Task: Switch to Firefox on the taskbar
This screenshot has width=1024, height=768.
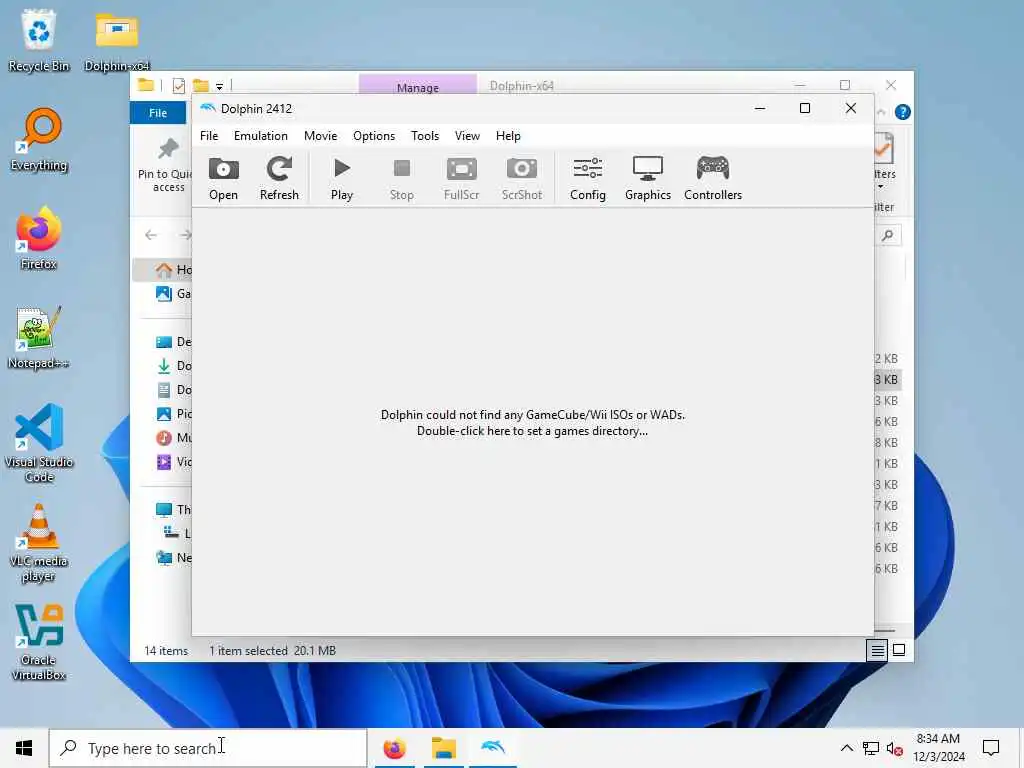Action: [394, 748]
